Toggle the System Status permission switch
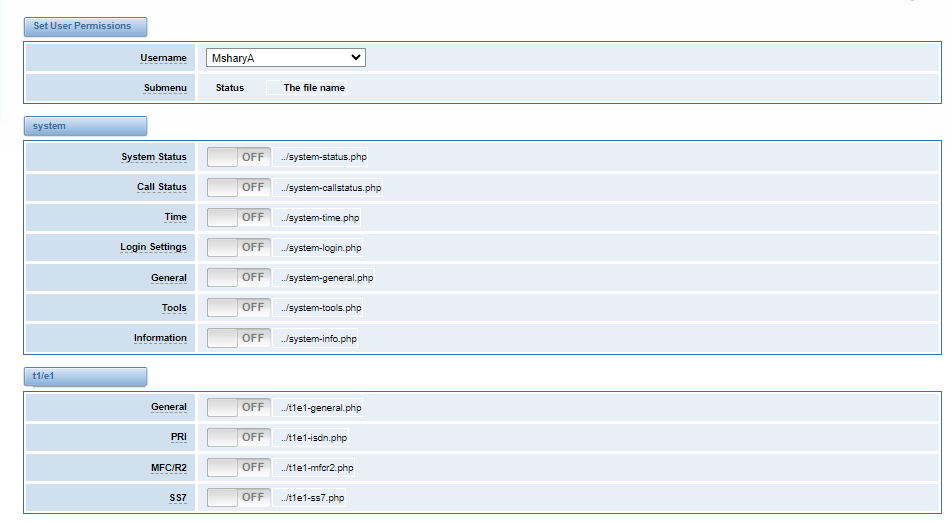952x524 pixels. (239, 157)
